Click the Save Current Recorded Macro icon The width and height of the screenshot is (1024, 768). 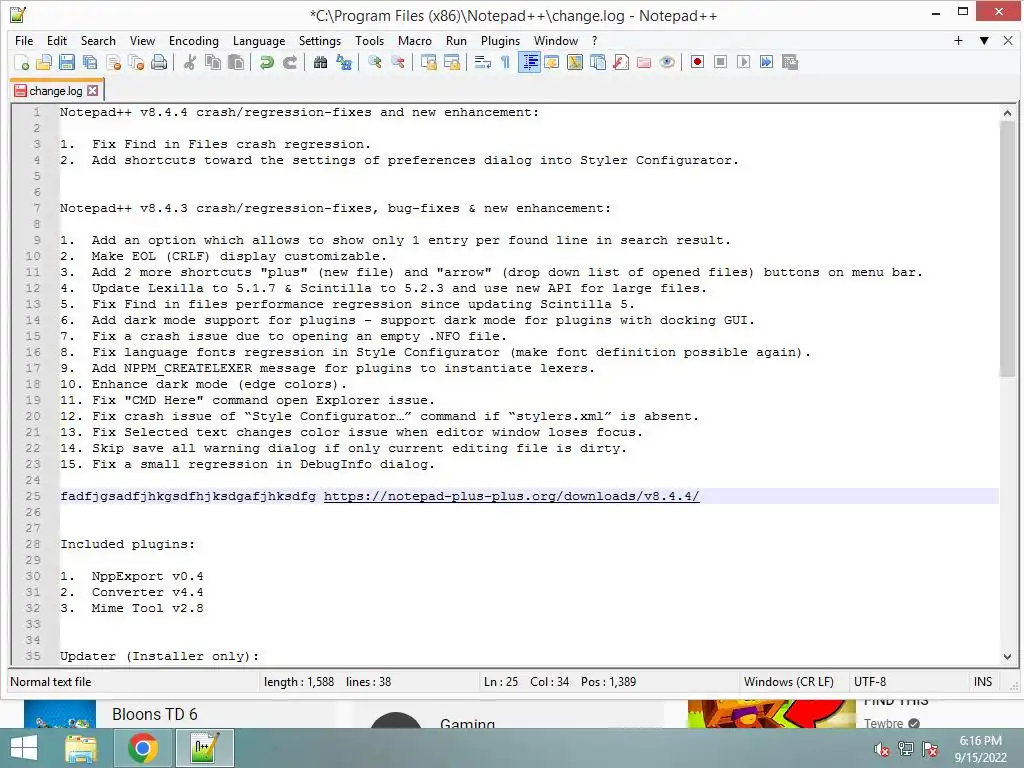coord(790,62)
